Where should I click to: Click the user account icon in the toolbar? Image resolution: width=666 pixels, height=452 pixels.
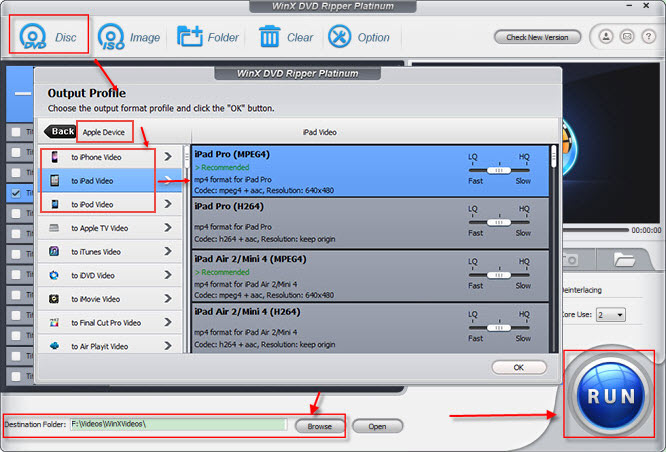click(x=606, y=37)
